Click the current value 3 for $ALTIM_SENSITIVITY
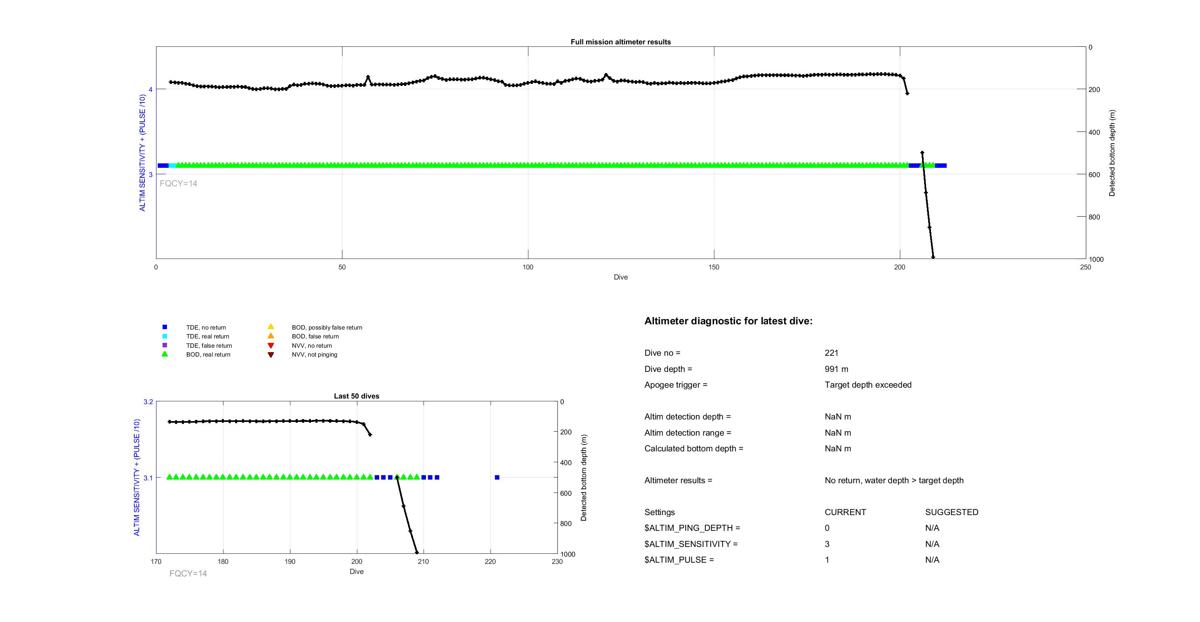This screenshot has width=1200, height=622. coord(827,544)
